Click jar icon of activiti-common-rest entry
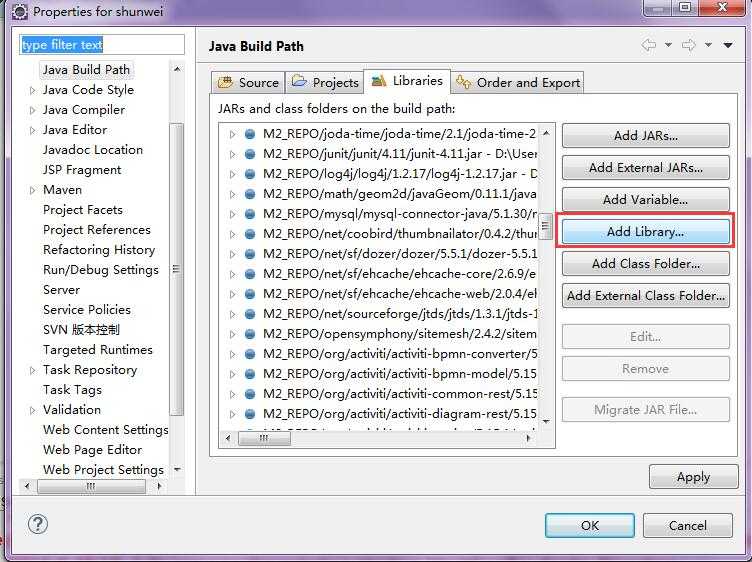Image resolution: width=752 pixels, height=562 pixels. [250, 394]
